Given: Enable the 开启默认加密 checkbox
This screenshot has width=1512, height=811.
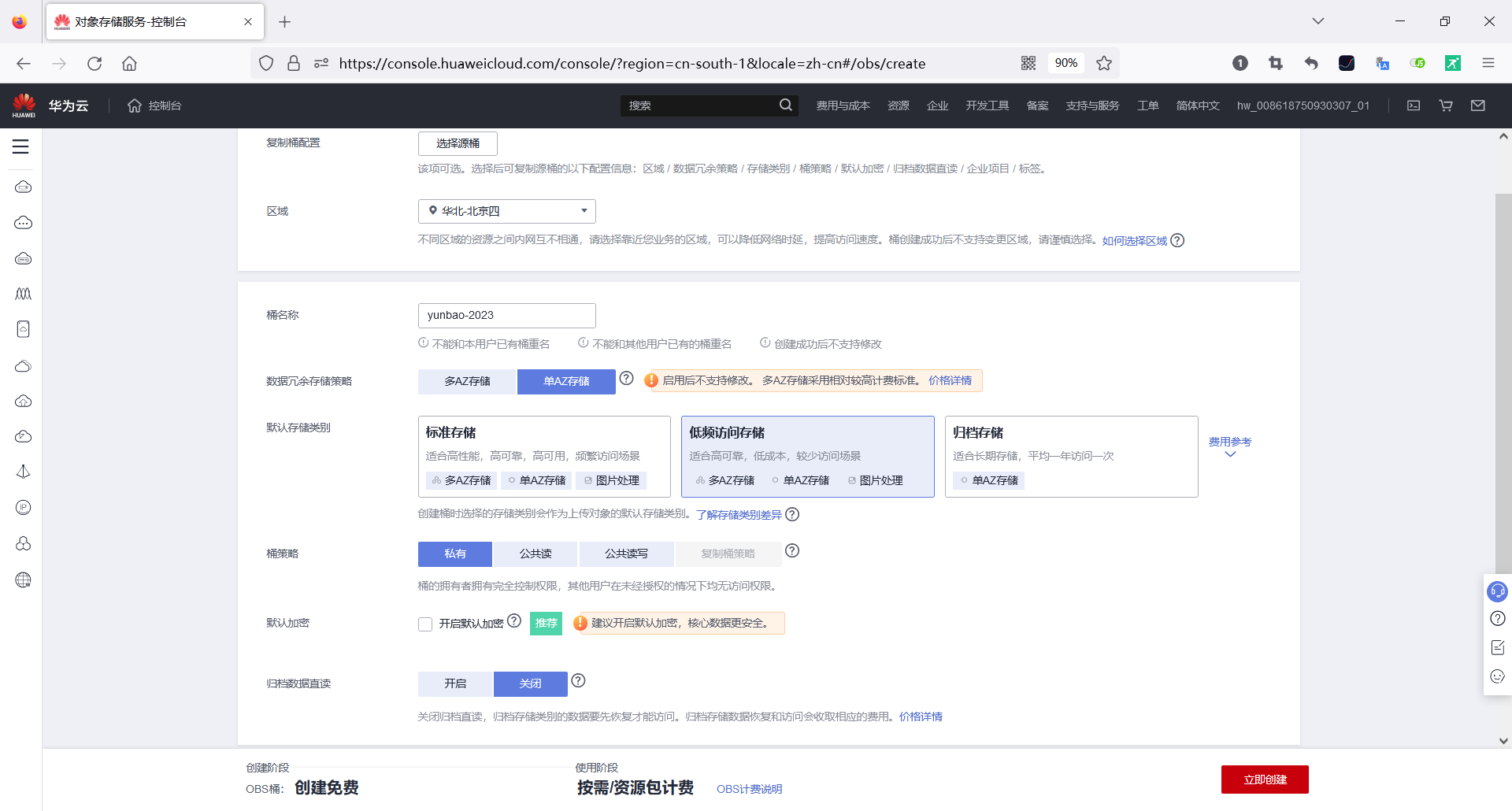Looking at the screenshot, I should point(425,624).
